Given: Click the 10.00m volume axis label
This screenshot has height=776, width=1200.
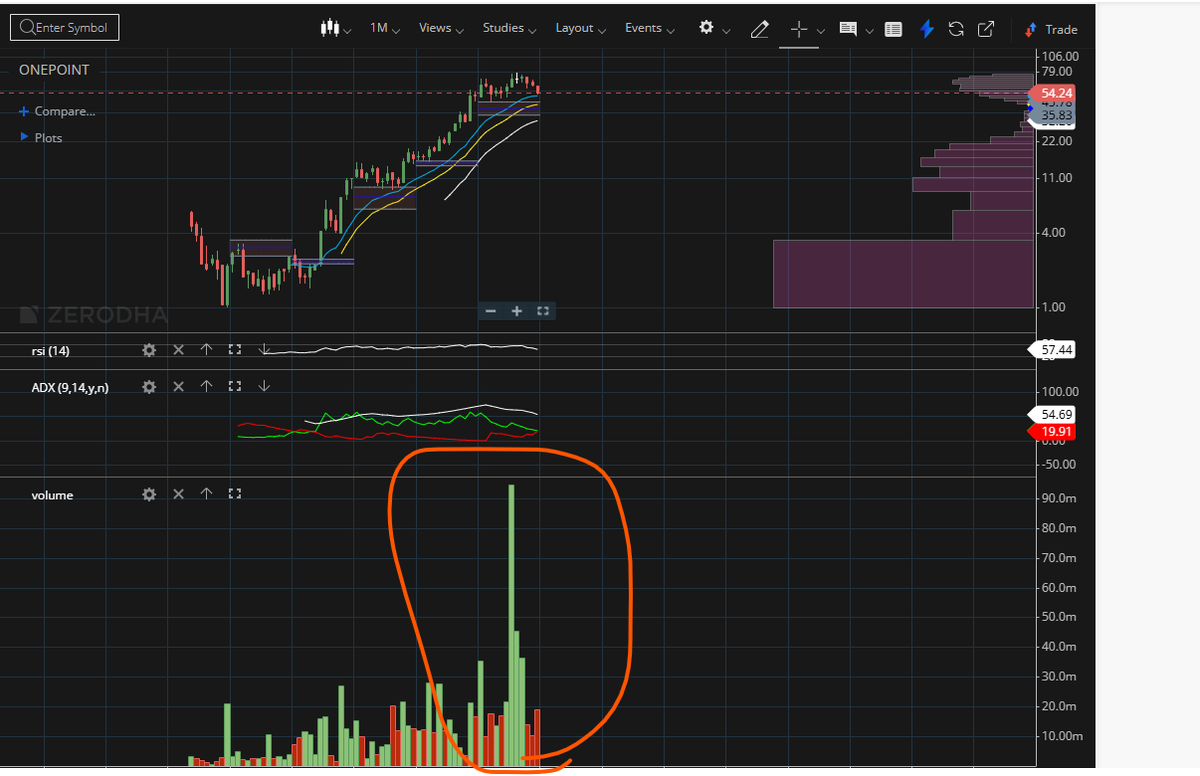Looking at the screenshot, I should 1061,736.
